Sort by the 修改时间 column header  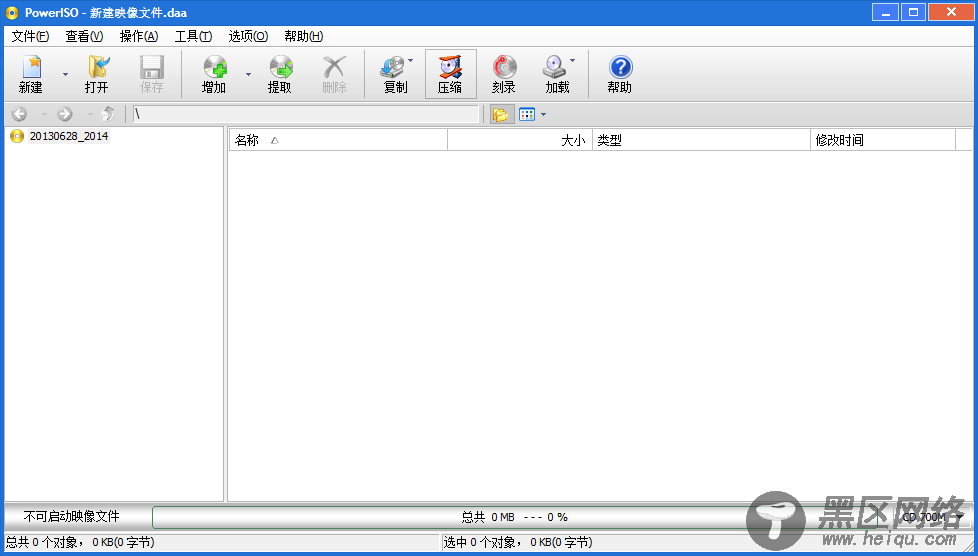coord(883,140)
